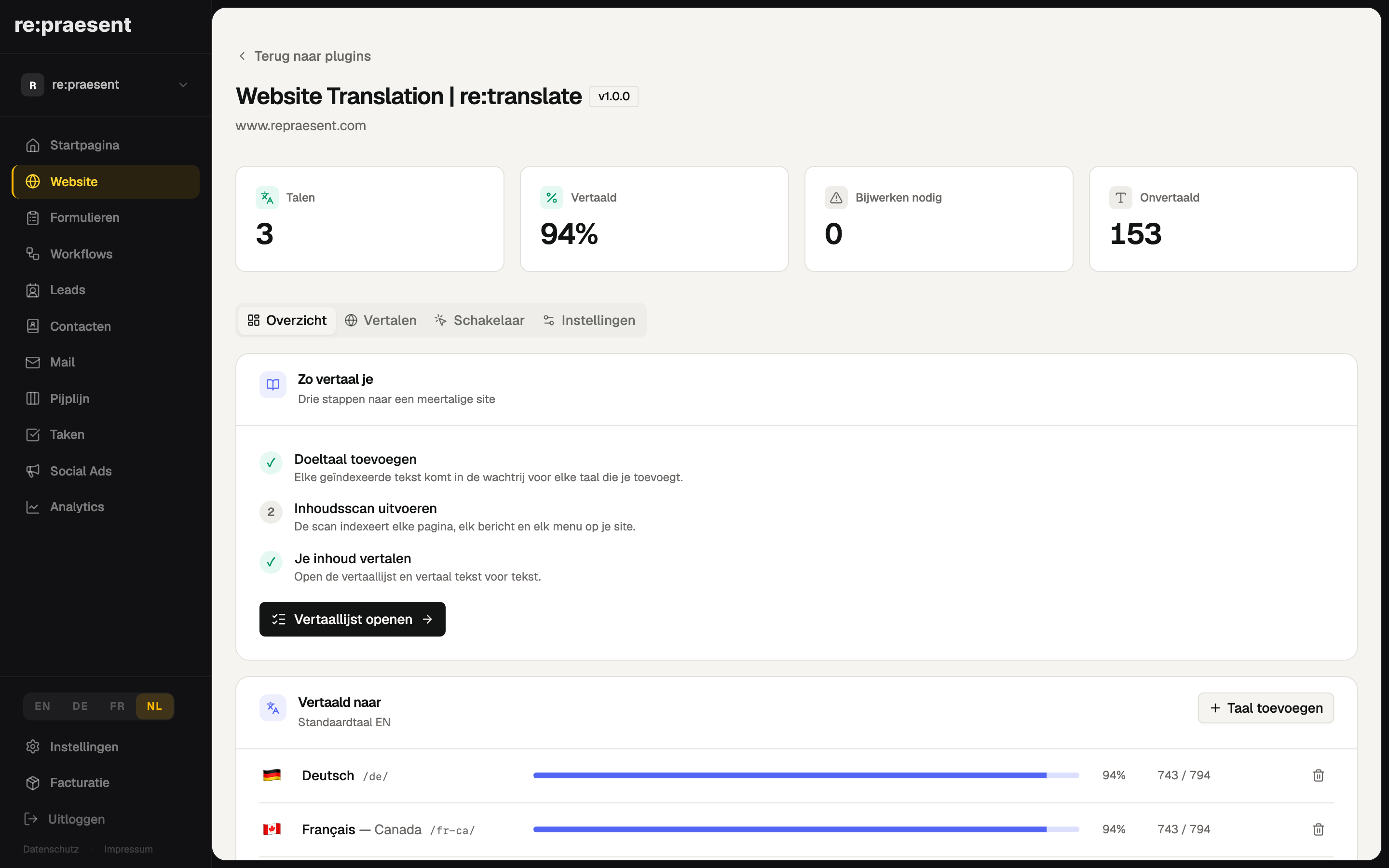Switch interface language to DE
This screenshot has width=1389, height=868.
click(80, 706)
